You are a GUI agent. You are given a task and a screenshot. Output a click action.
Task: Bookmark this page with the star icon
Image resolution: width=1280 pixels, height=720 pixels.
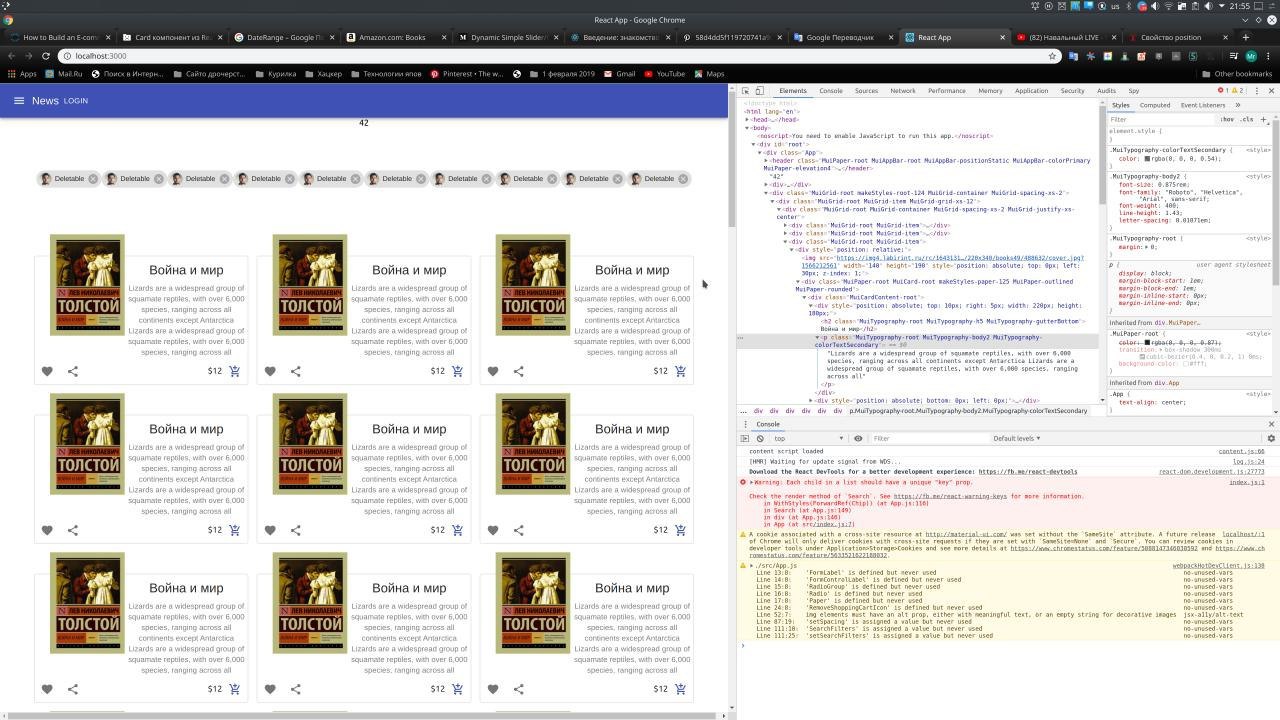tap(1052, 56)
